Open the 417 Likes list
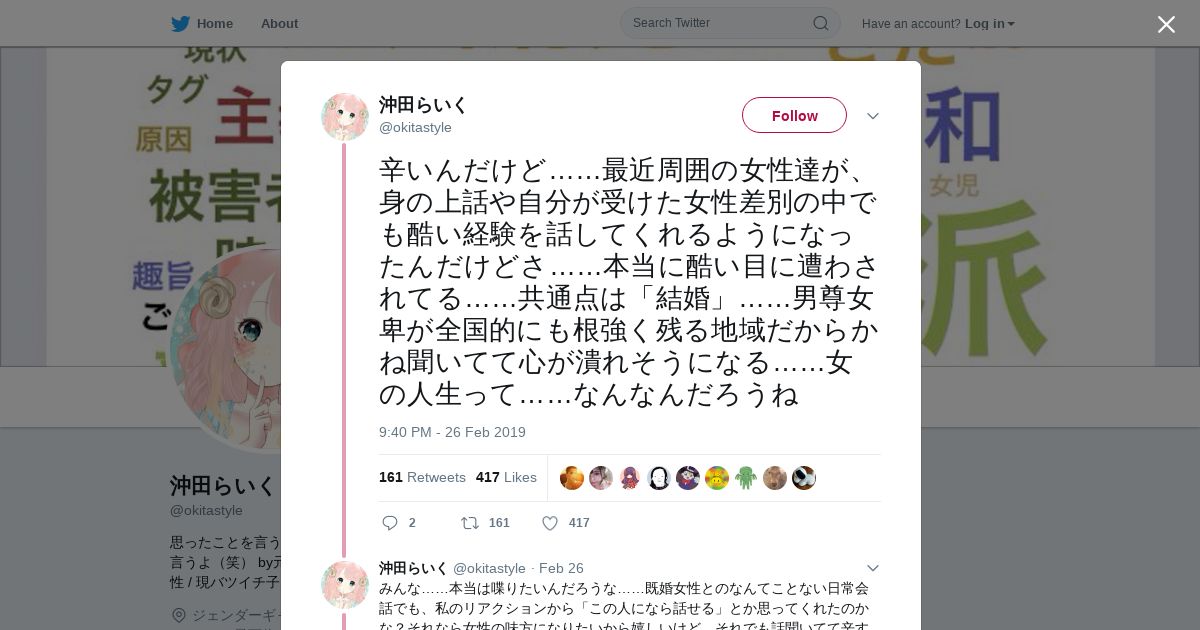 (506, 477)
